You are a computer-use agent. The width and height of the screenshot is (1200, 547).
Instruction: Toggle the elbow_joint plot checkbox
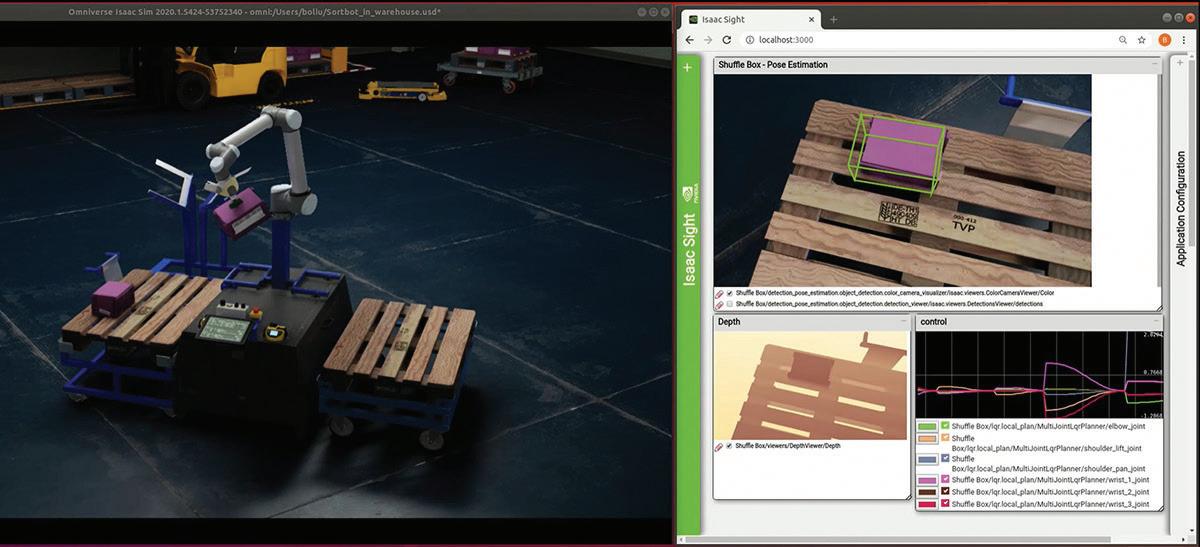945,426
